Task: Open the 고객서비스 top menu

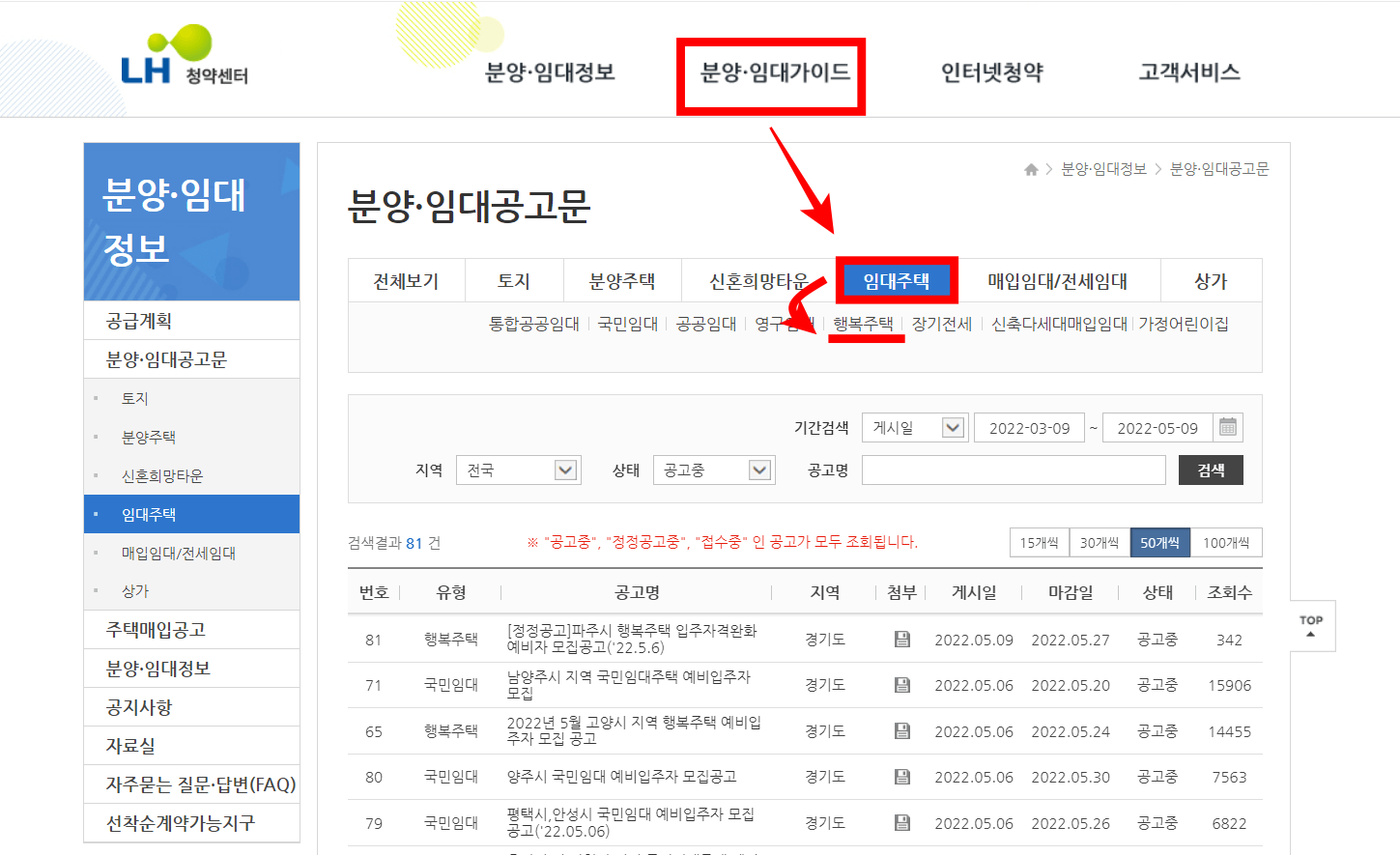Action: (x=1189, y=71)
